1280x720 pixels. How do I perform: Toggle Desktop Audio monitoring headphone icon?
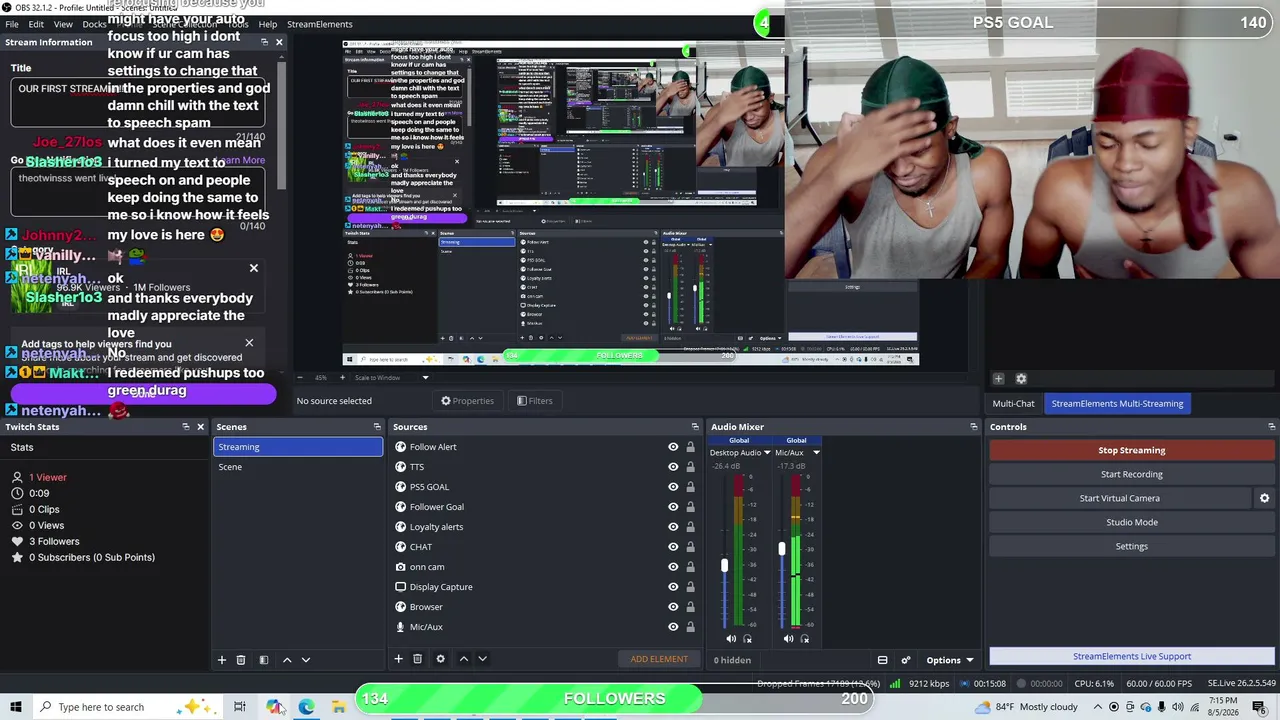tap(747, 639)
